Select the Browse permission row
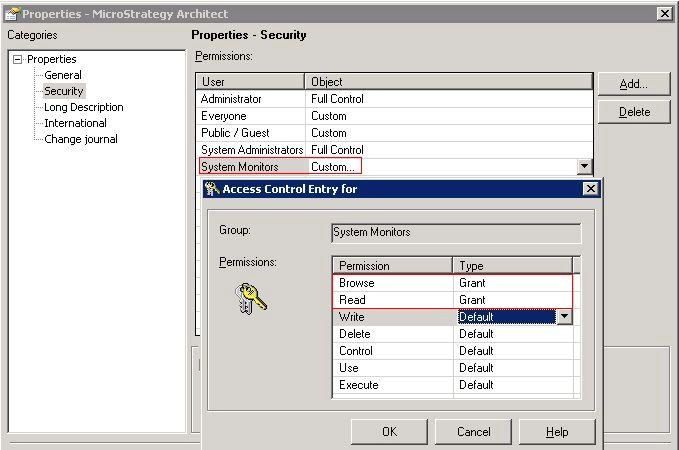This screenshot has height=450, width=679. tap(453, 283)
